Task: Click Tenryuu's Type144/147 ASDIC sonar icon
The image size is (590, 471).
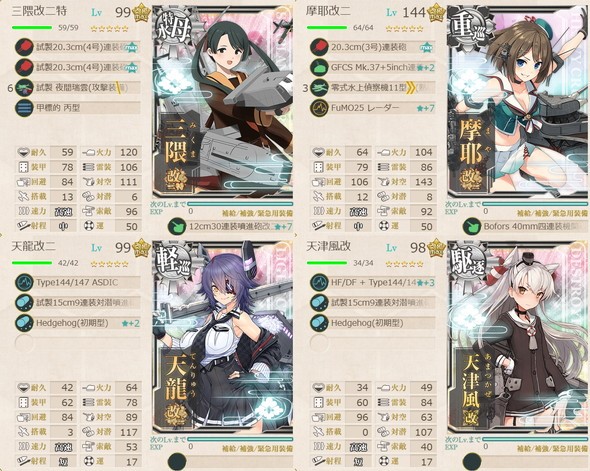Action: point(24,283)
